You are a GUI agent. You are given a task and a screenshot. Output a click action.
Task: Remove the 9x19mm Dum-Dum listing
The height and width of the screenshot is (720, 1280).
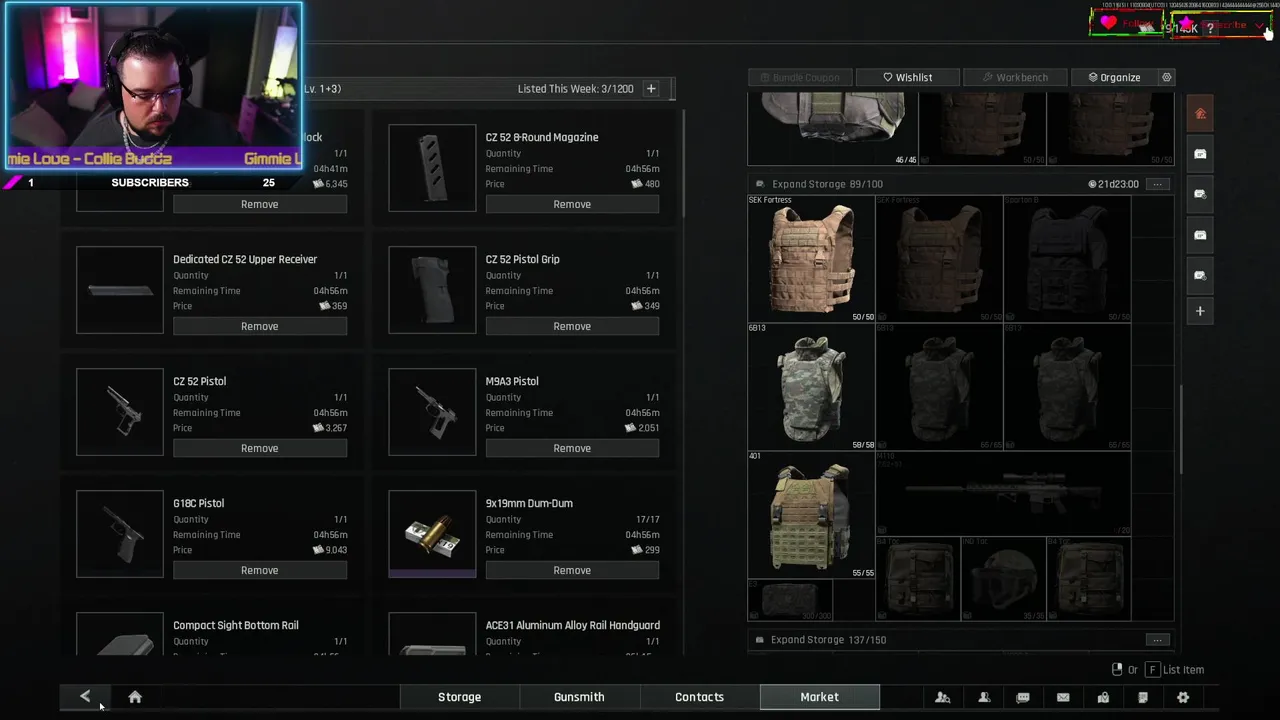(572, 570)
